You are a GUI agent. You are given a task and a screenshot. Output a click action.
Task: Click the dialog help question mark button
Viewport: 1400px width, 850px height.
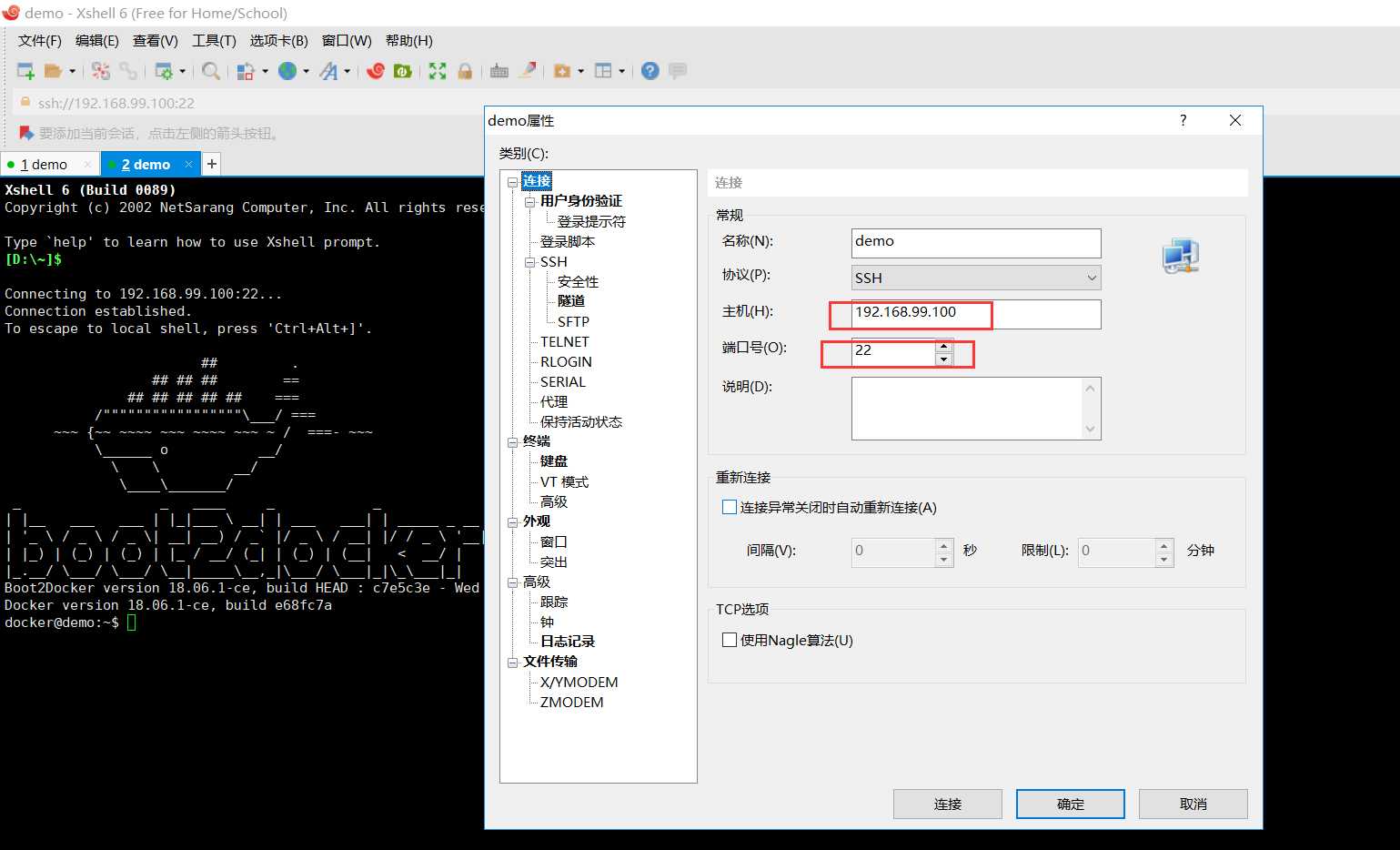[1183, 120]
